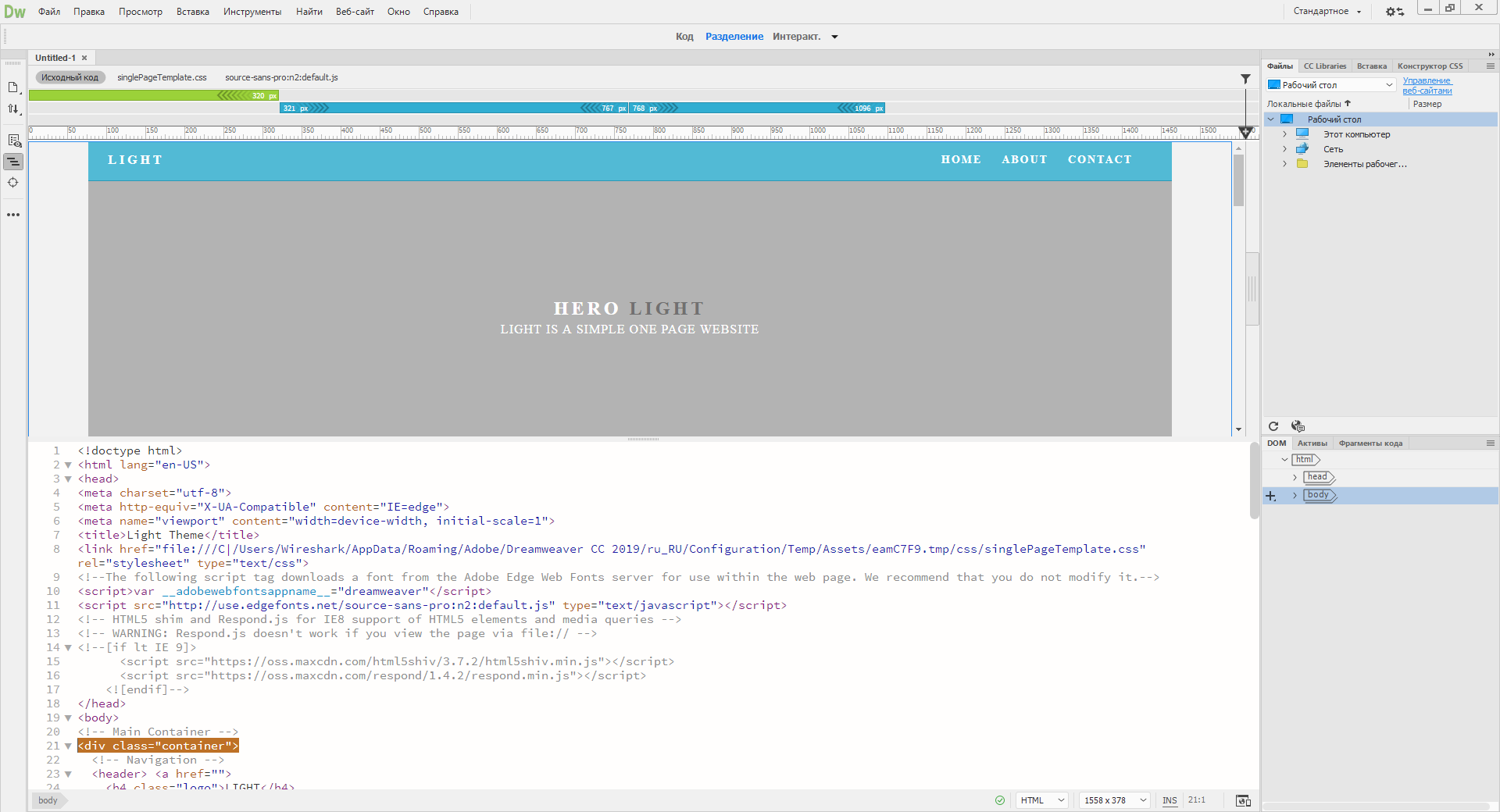
Task: Open the file management up/down arrows icon
Action: 13,109
